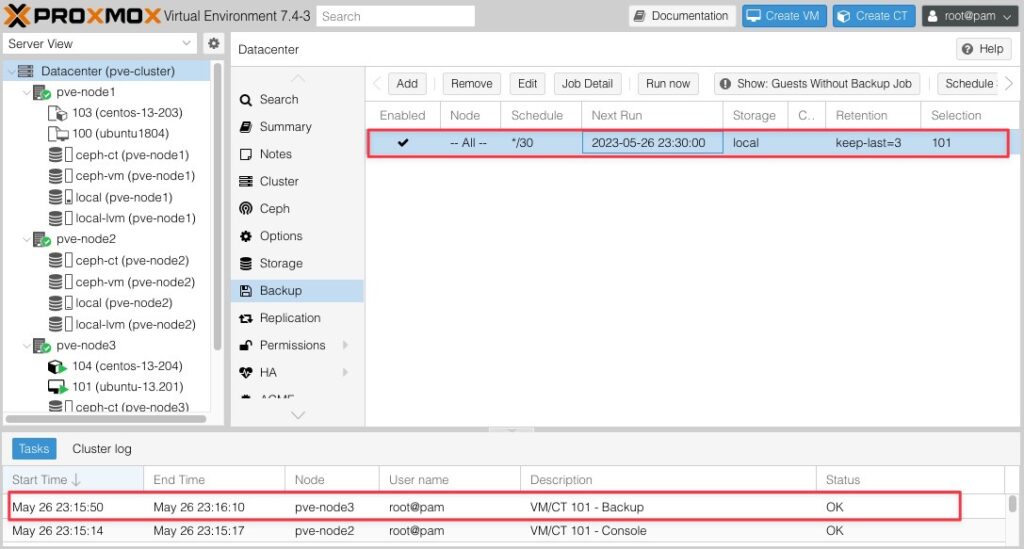Click the Create CT button
1024x549 pixels.
pos(874,16)
